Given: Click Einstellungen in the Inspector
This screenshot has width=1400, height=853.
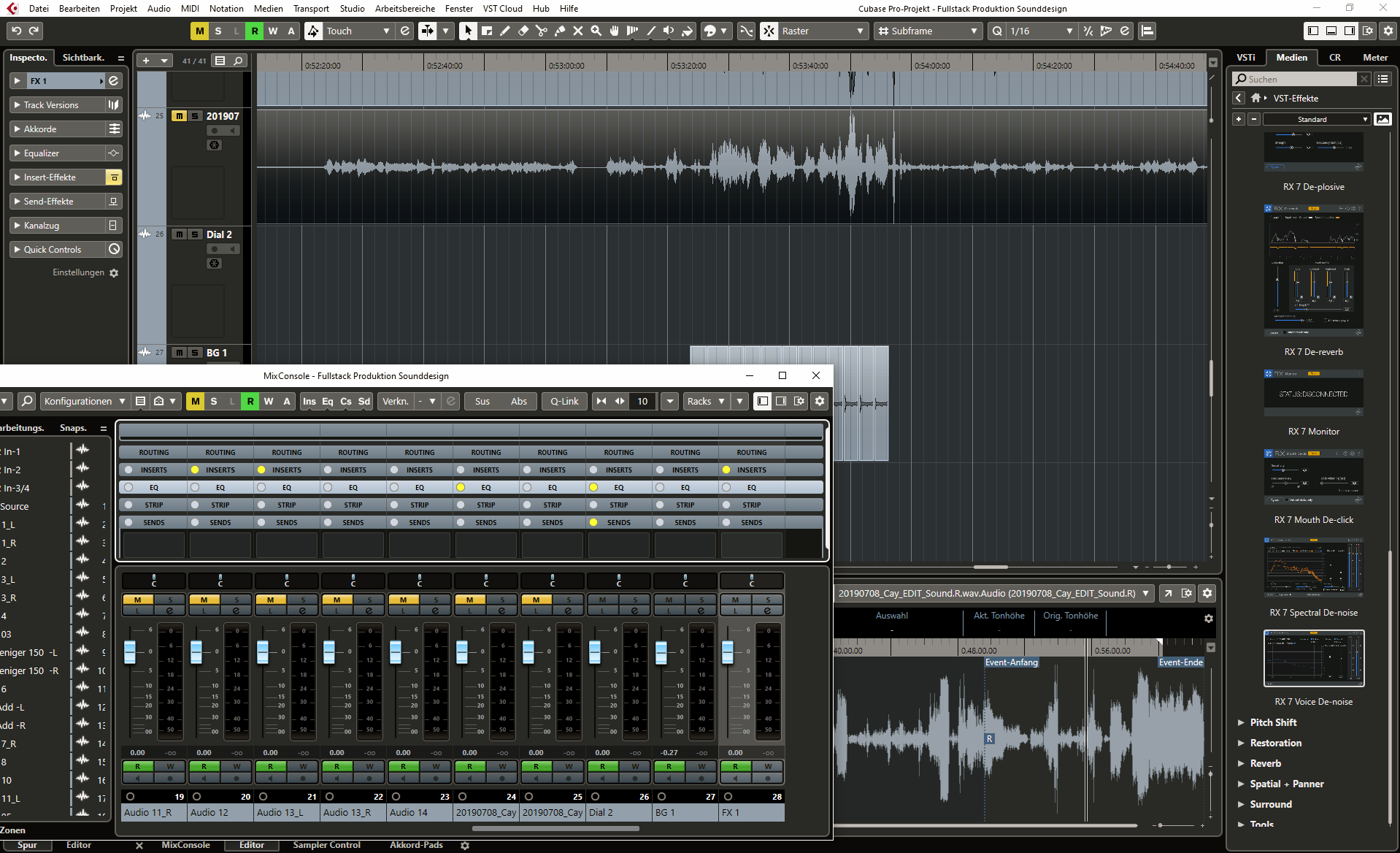Looking at the screenshot, I should tap(78, 272).
